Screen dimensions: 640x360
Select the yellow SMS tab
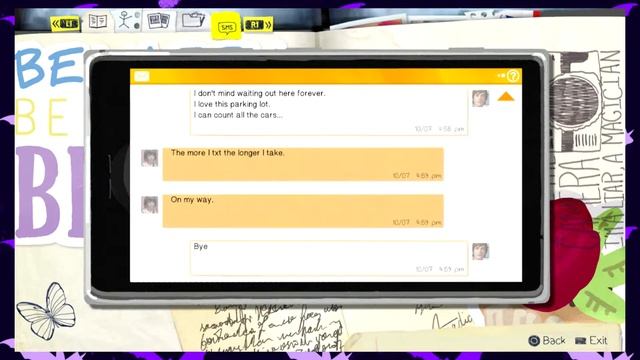click(226, 26)
